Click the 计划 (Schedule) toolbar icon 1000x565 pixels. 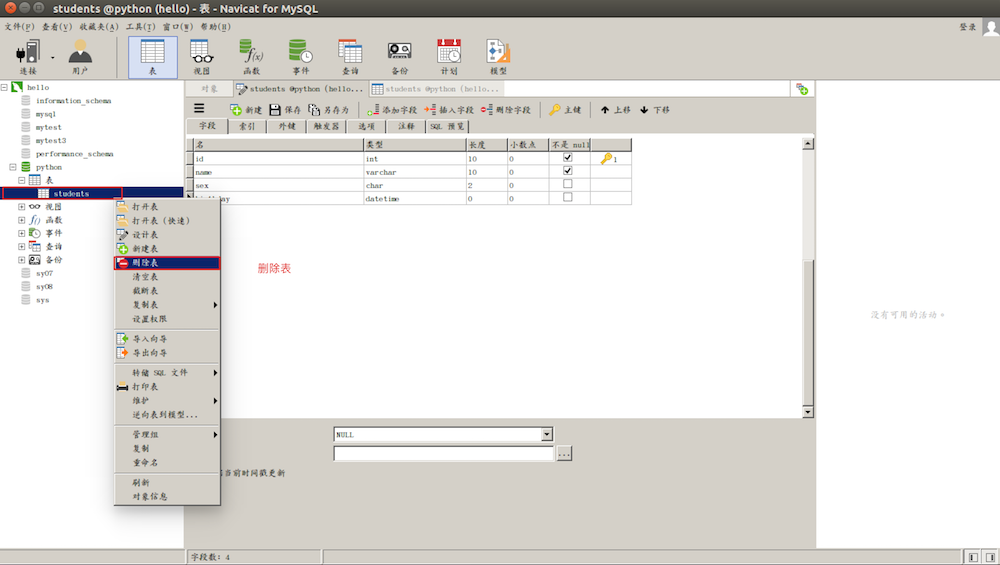[449, 56]
